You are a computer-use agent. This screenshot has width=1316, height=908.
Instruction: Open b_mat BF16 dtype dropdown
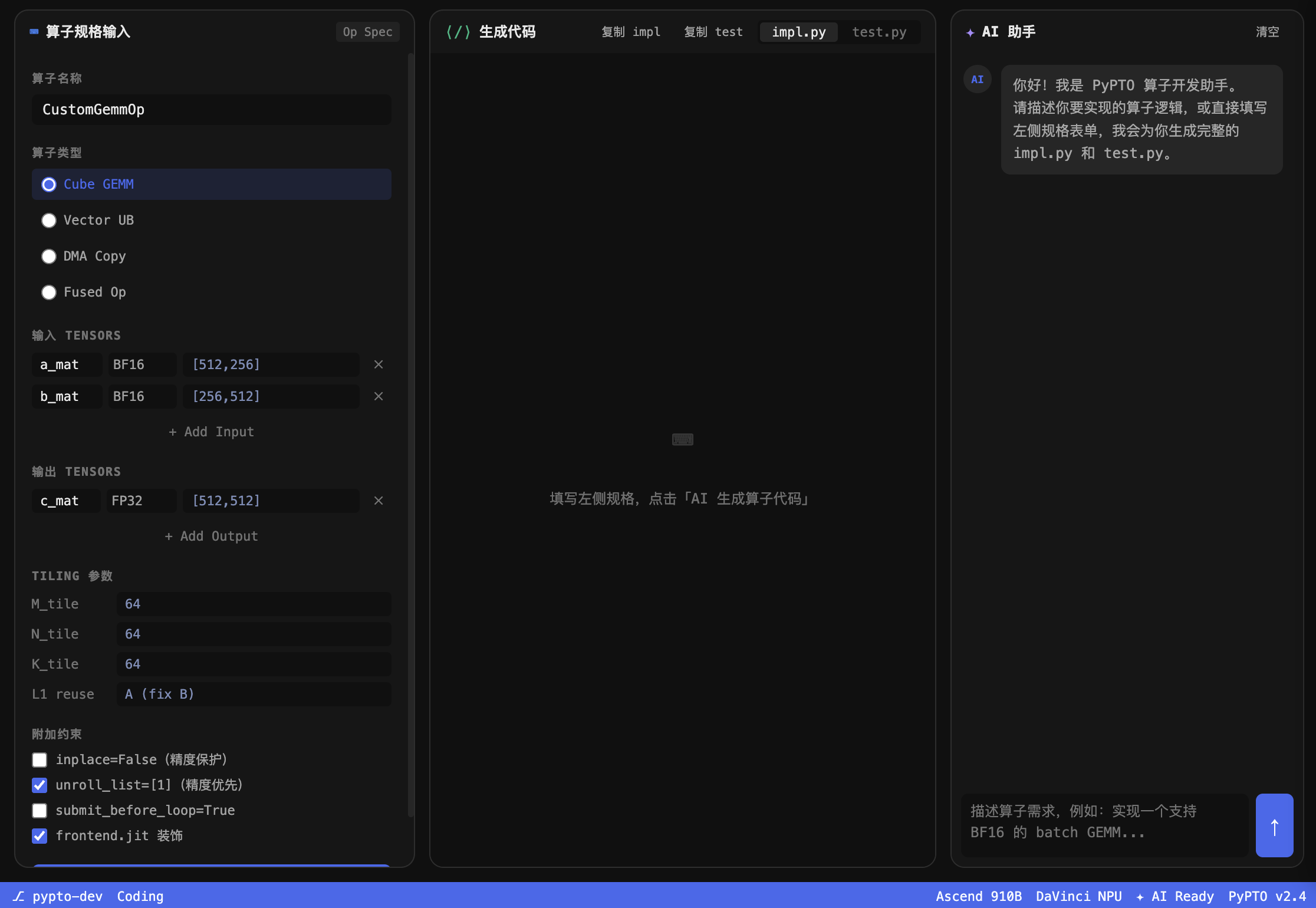(x=142, y=396)
